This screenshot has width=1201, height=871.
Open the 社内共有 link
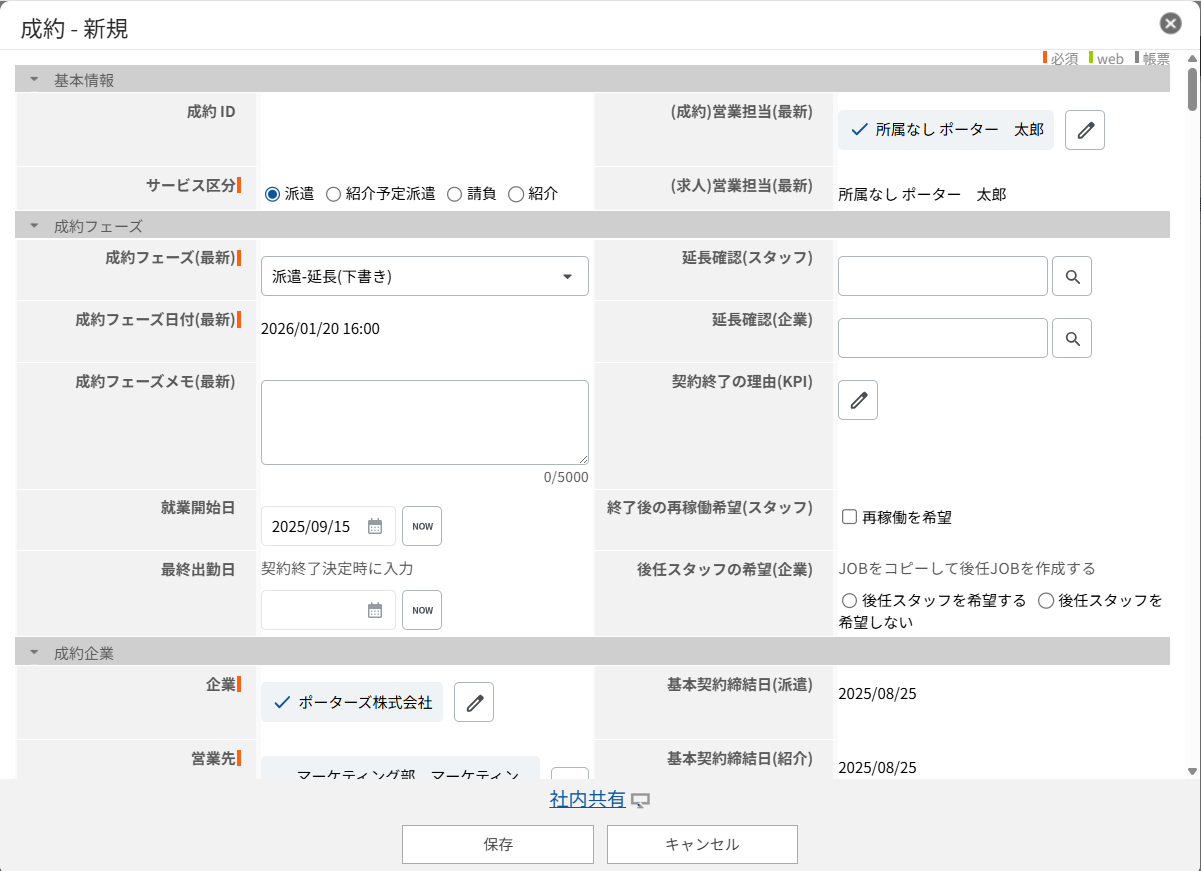click(587, 800)
